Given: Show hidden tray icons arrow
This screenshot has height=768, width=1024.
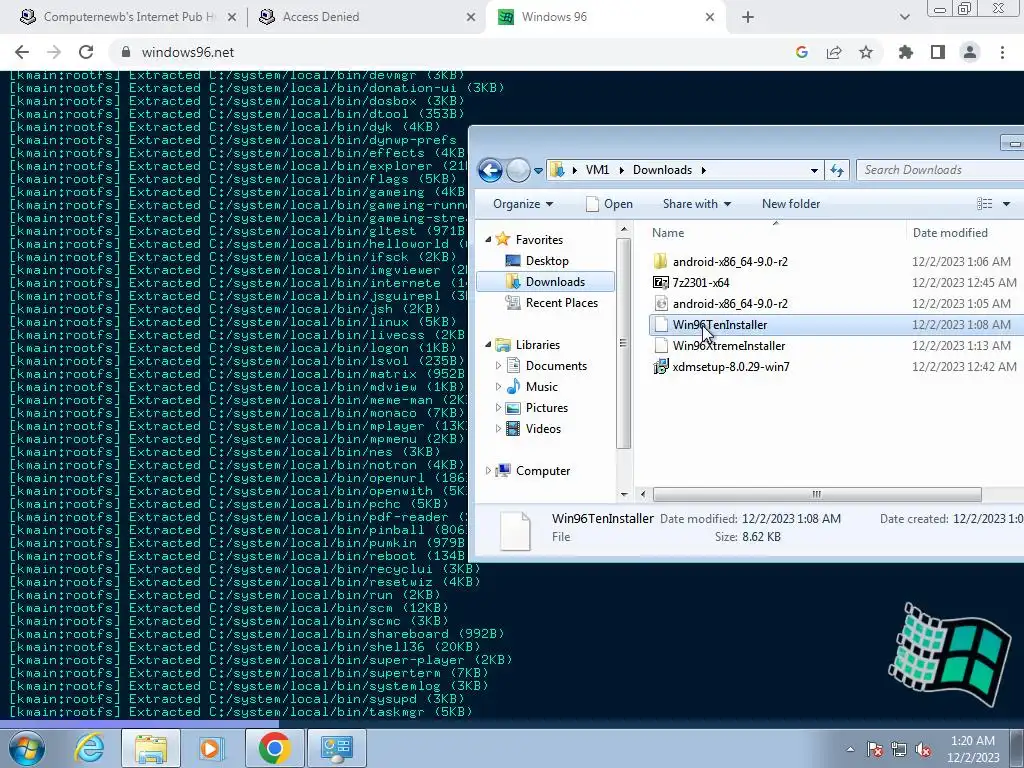Looking at the screenshot, I should click(850, 749).
